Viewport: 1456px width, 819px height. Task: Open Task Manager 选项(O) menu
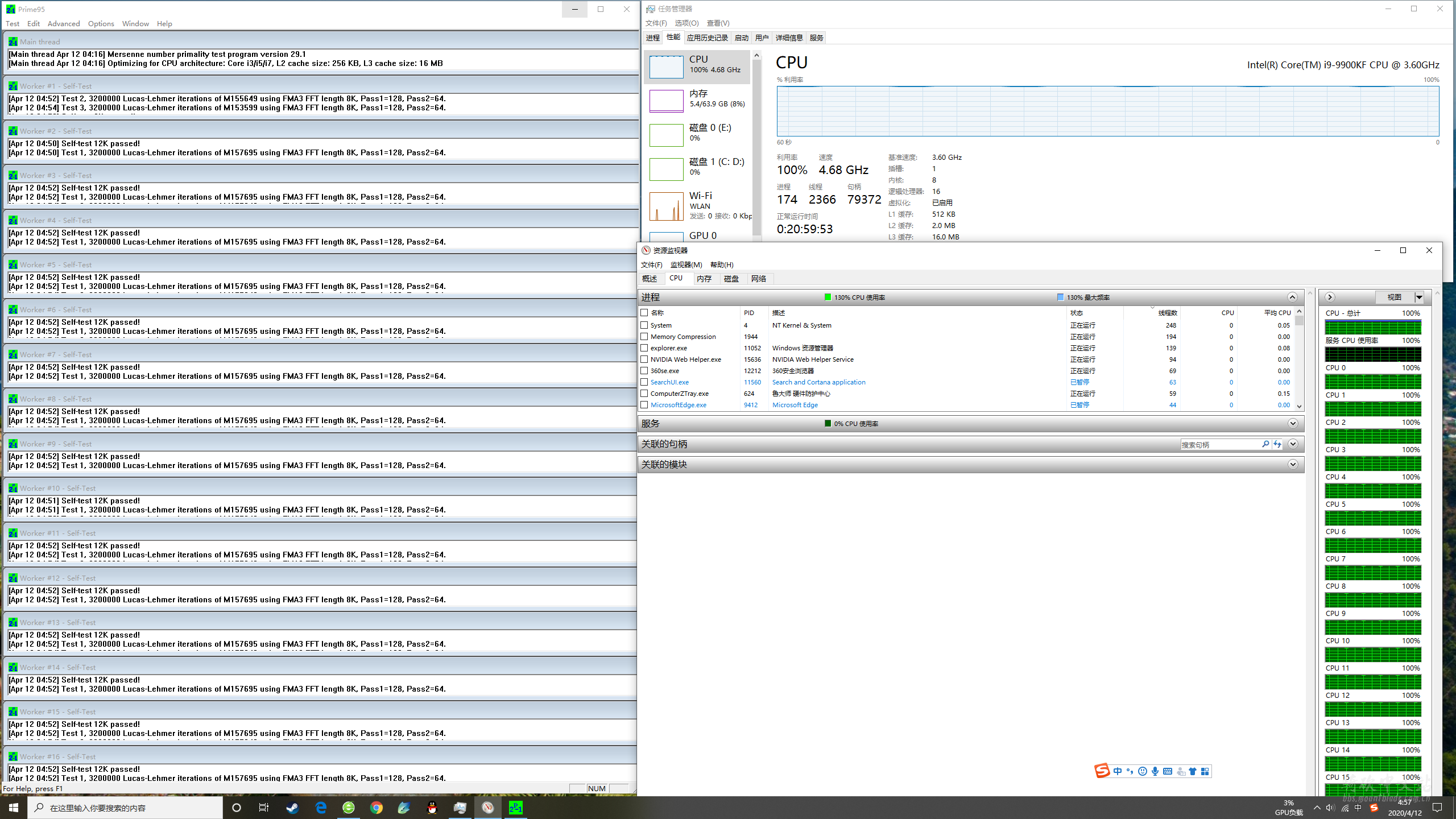click(x=686, y=23)
